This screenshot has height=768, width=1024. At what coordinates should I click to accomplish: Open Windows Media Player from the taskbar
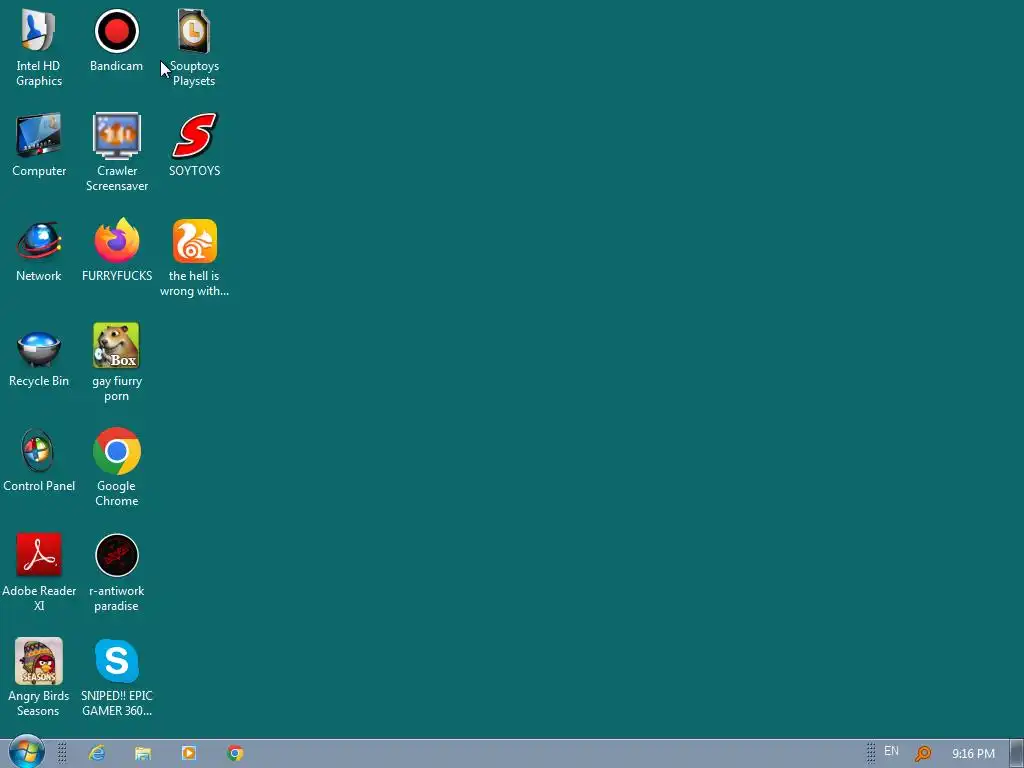pyautogui.click(x=189, y=753)
